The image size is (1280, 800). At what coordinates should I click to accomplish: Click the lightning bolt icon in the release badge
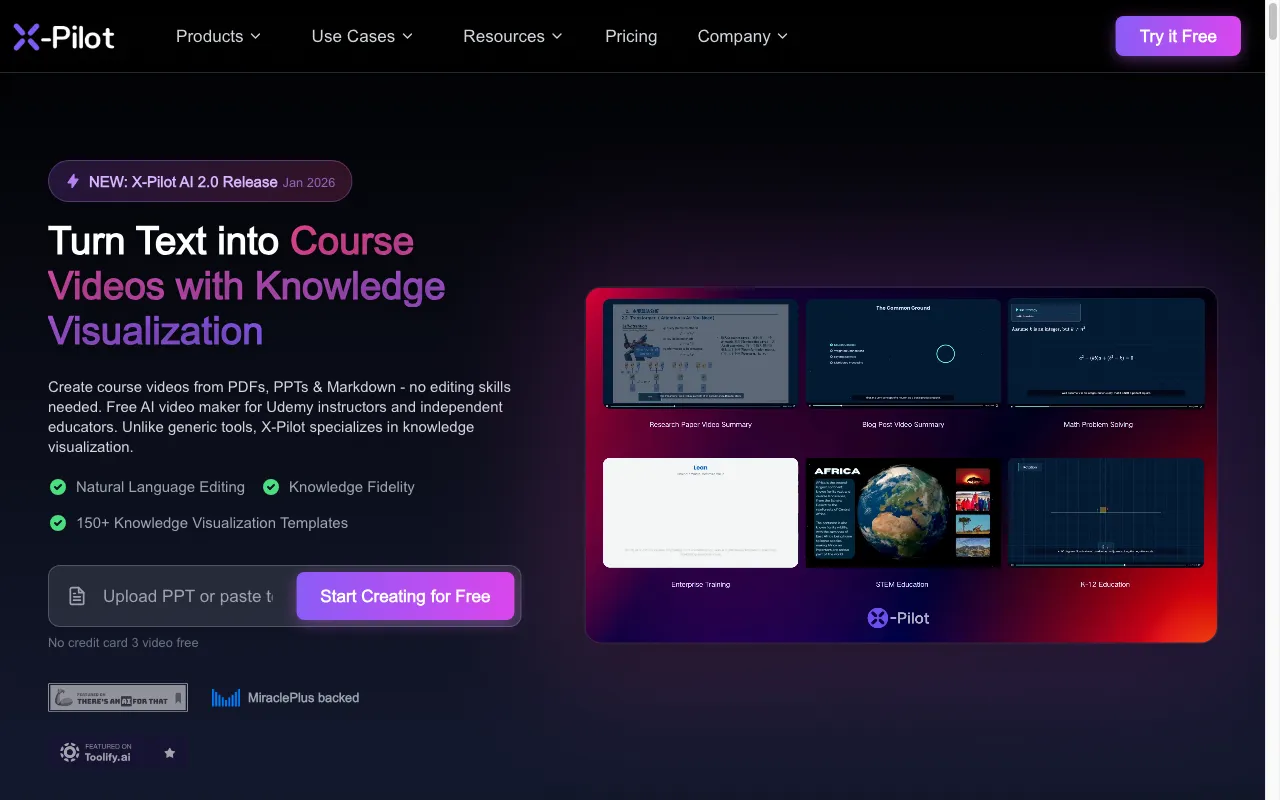click(x=73, y=181)
